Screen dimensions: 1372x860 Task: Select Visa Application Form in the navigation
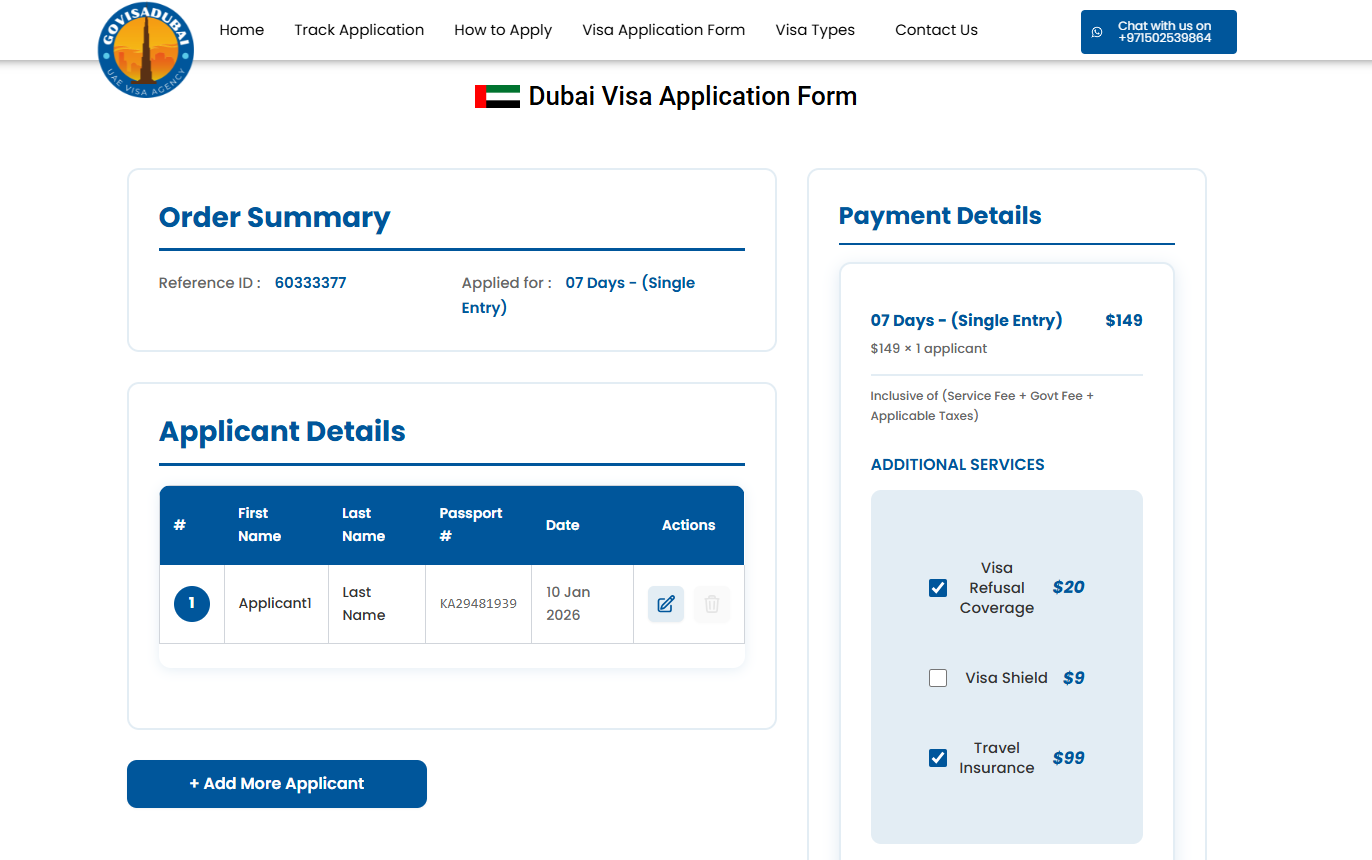pos(664,30)
